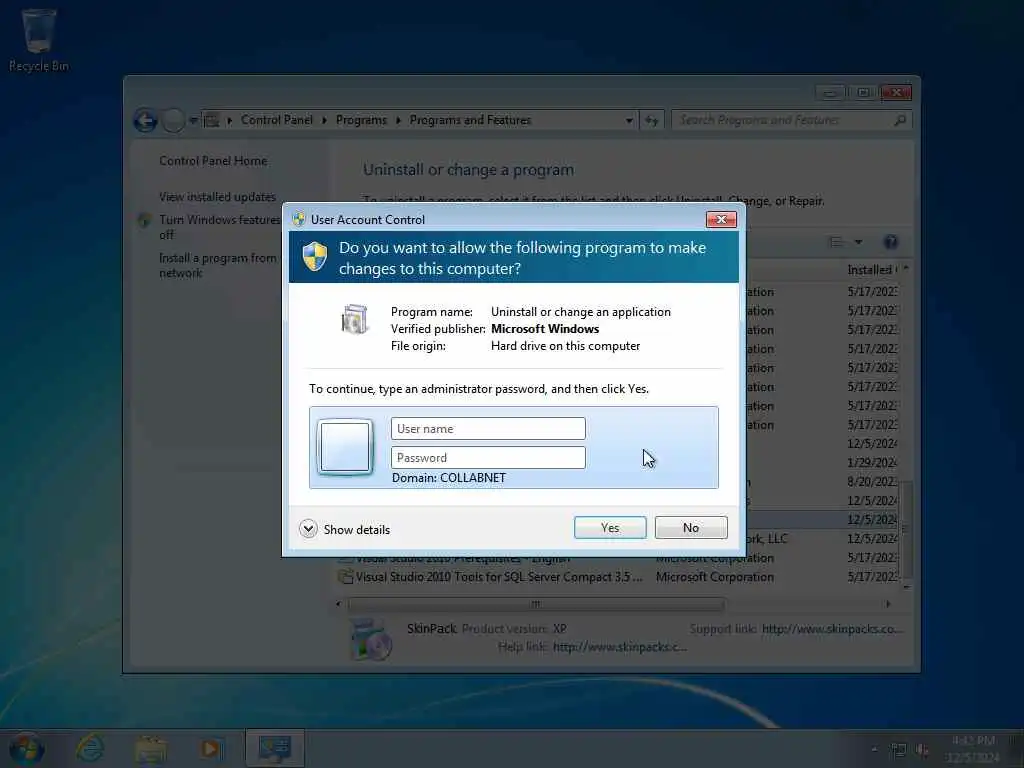
Task: Sort by the Installed On column header
Action: [x=872, y=270]
